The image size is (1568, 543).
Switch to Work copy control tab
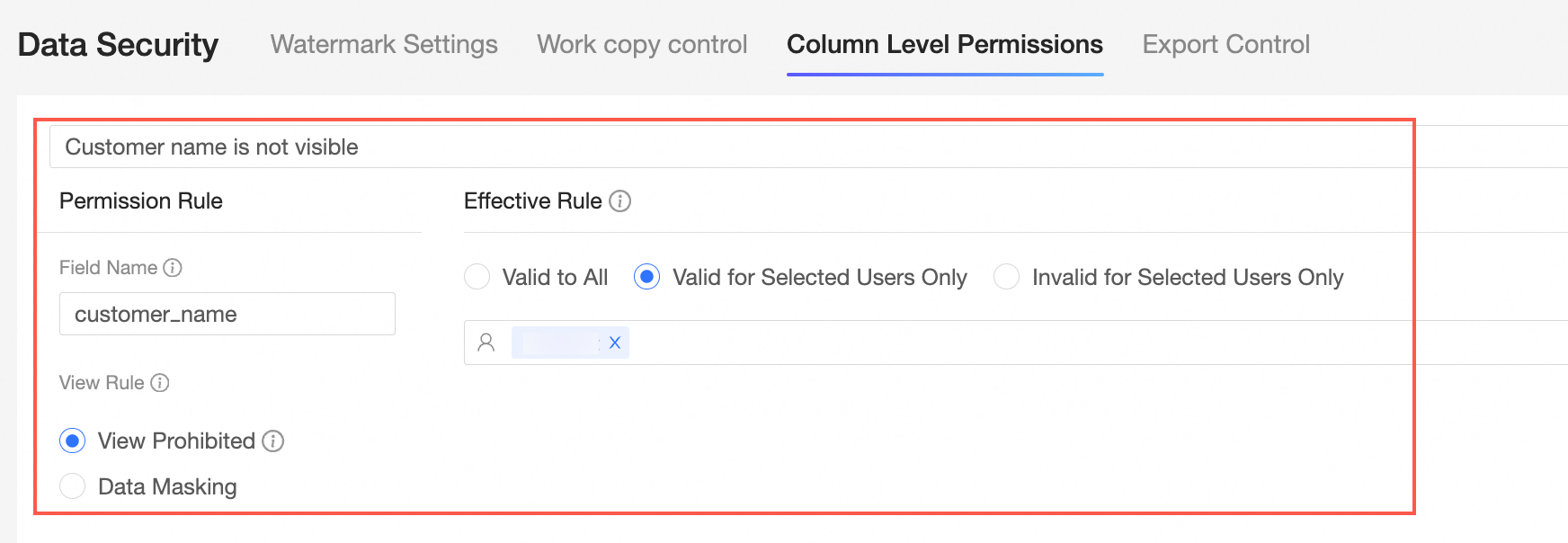[x=642, y=44]
